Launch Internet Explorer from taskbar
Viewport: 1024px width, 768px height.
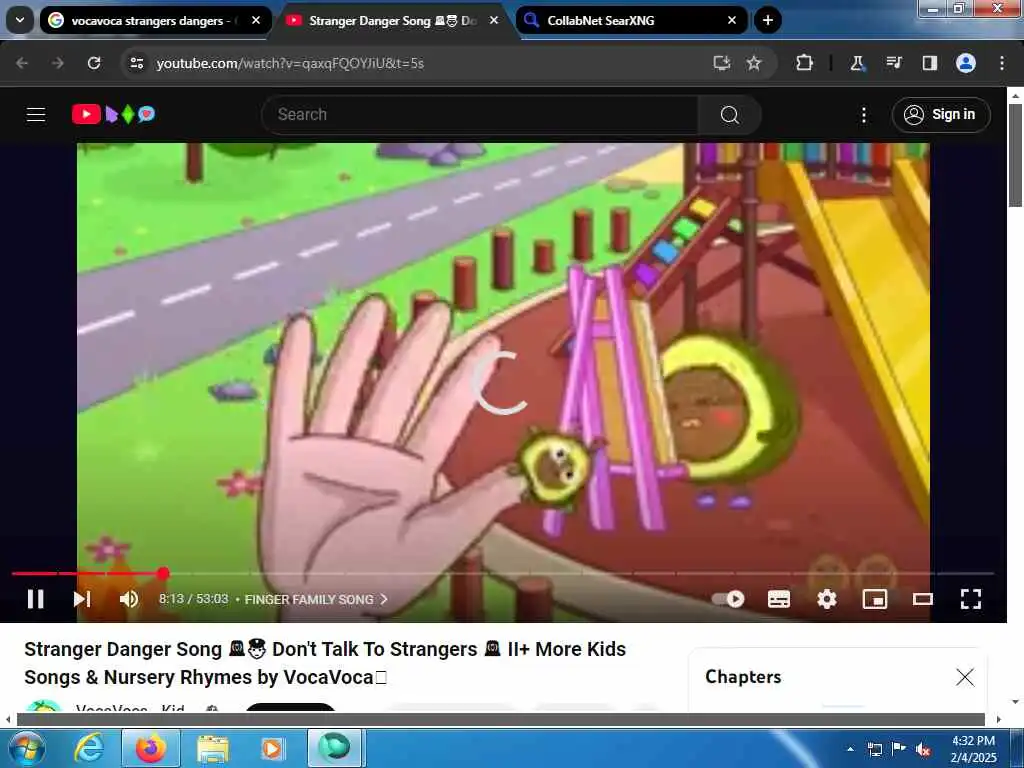point(89,748)
